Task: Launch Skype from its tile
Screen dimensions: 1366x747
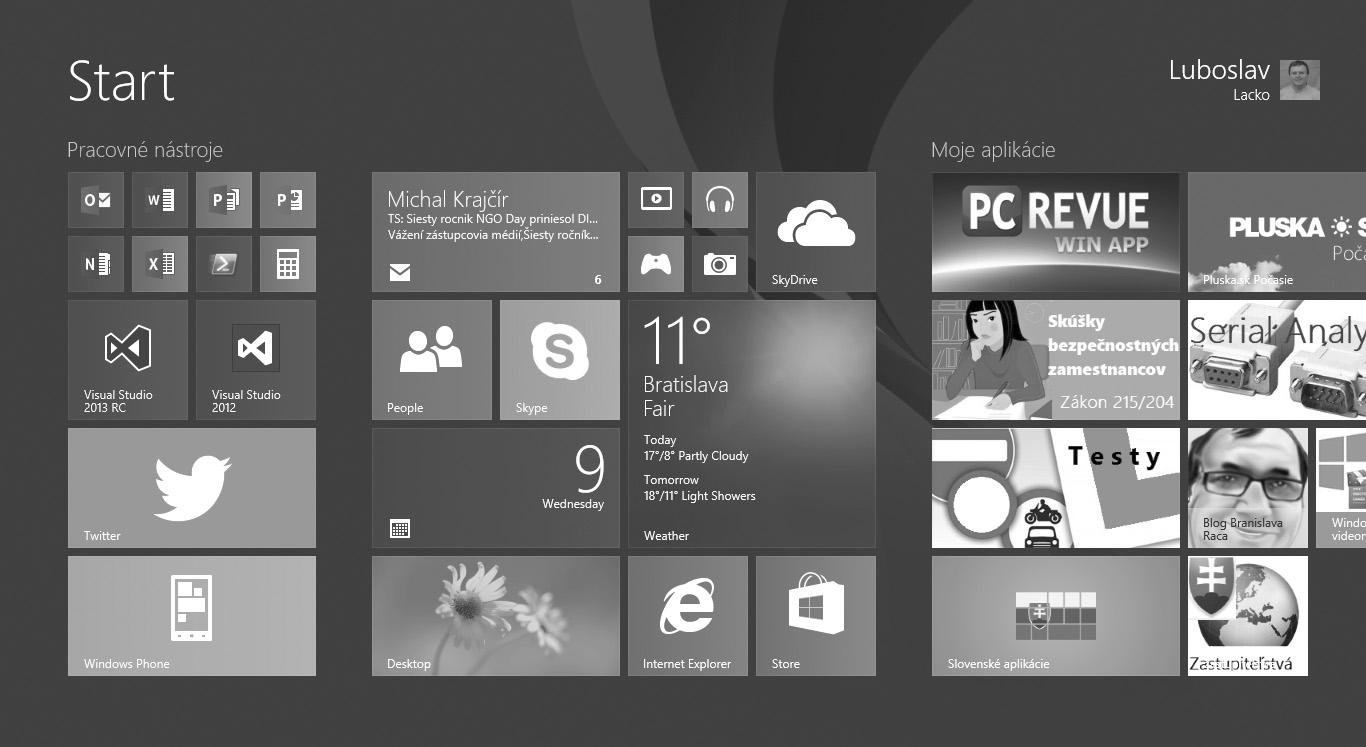Action: (560, 360)
